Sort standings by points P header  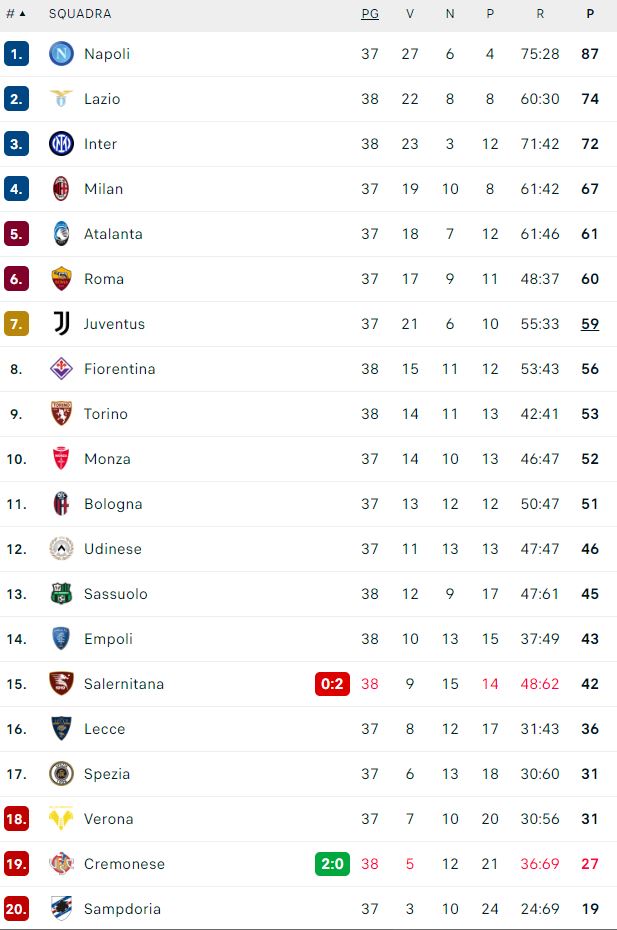click(590, 14)
